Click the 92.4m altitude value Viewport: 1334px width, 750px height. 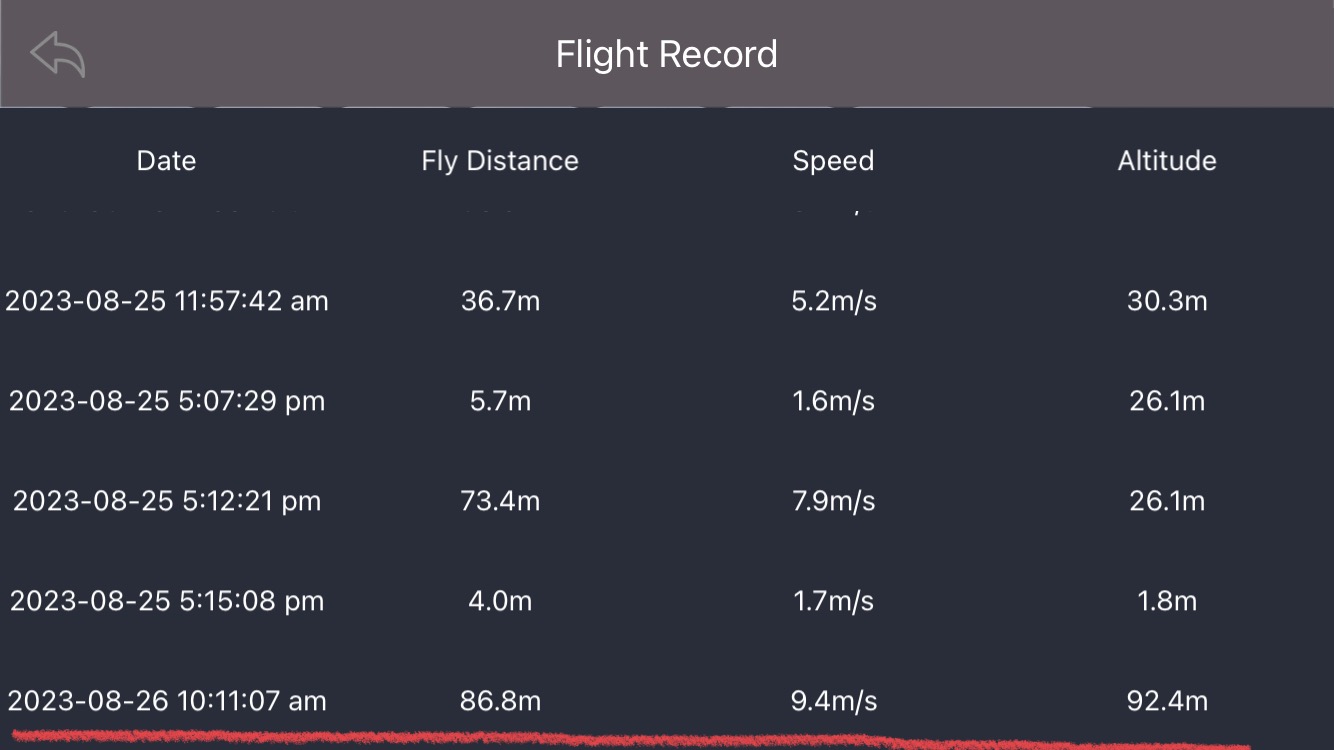click(x=1167, y=701)
